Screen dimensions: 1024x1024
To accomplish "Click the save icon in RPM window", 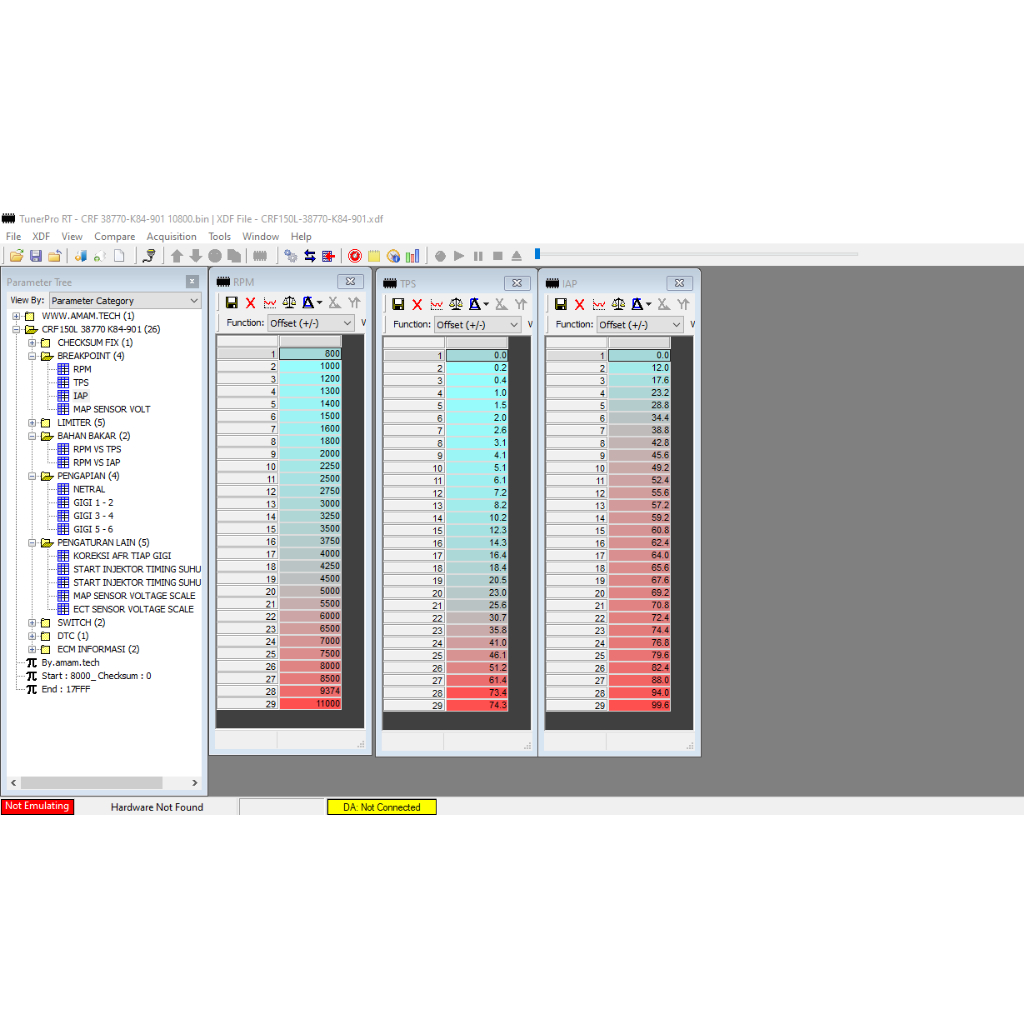I will pyautogui.click(x=231, y=302).
